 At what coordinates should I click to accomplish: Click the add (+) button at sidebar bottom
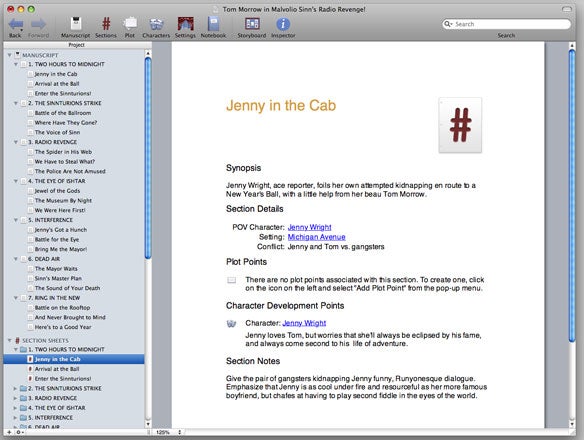coord(9,432)
